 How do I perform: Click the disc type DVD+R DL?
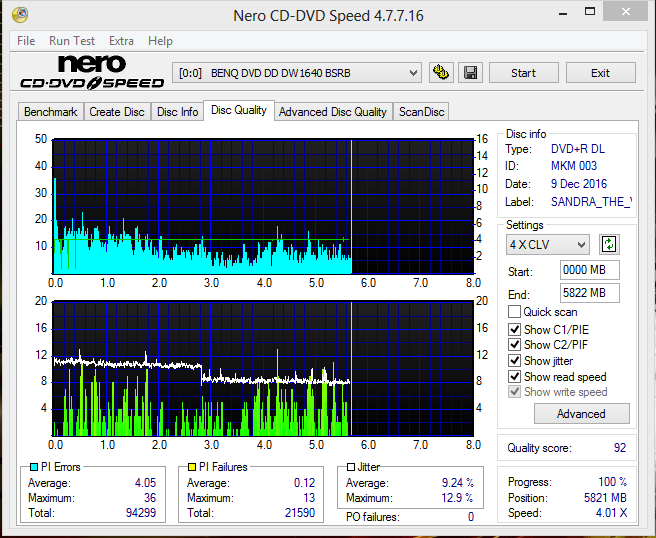coord(578,149)
